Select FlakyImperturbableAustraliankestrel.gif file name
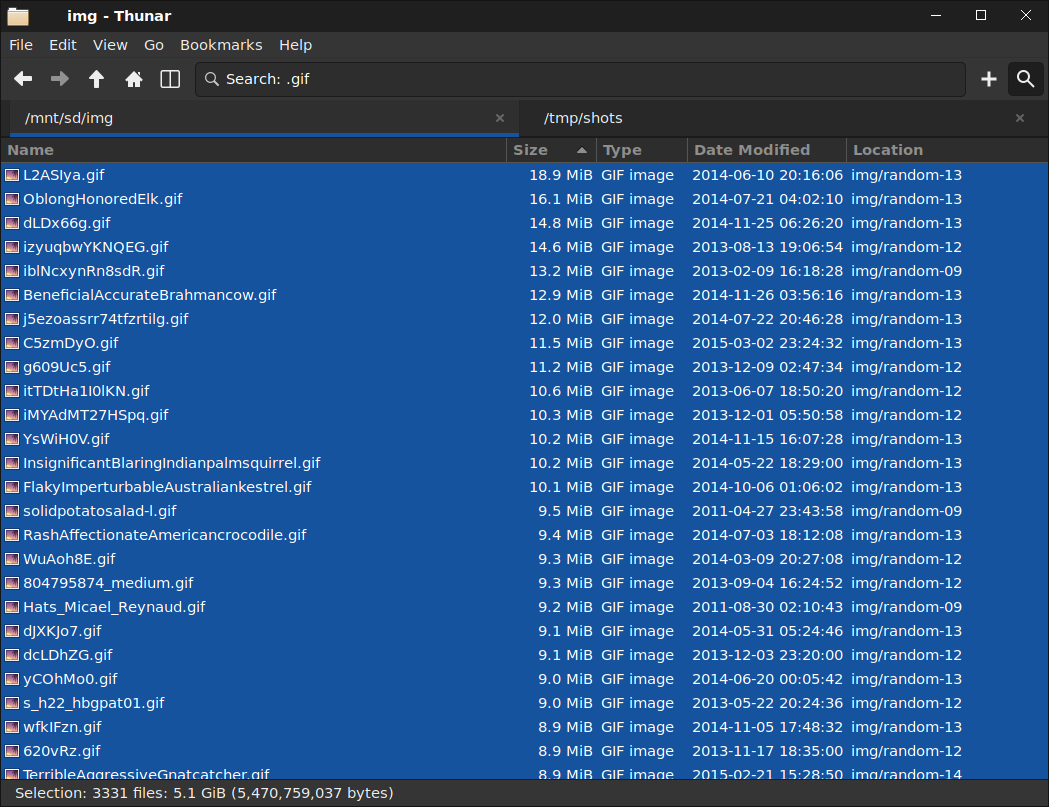The height and width of the screenshot is (807, 1049). pyautogui.click(x=167, y=487)
